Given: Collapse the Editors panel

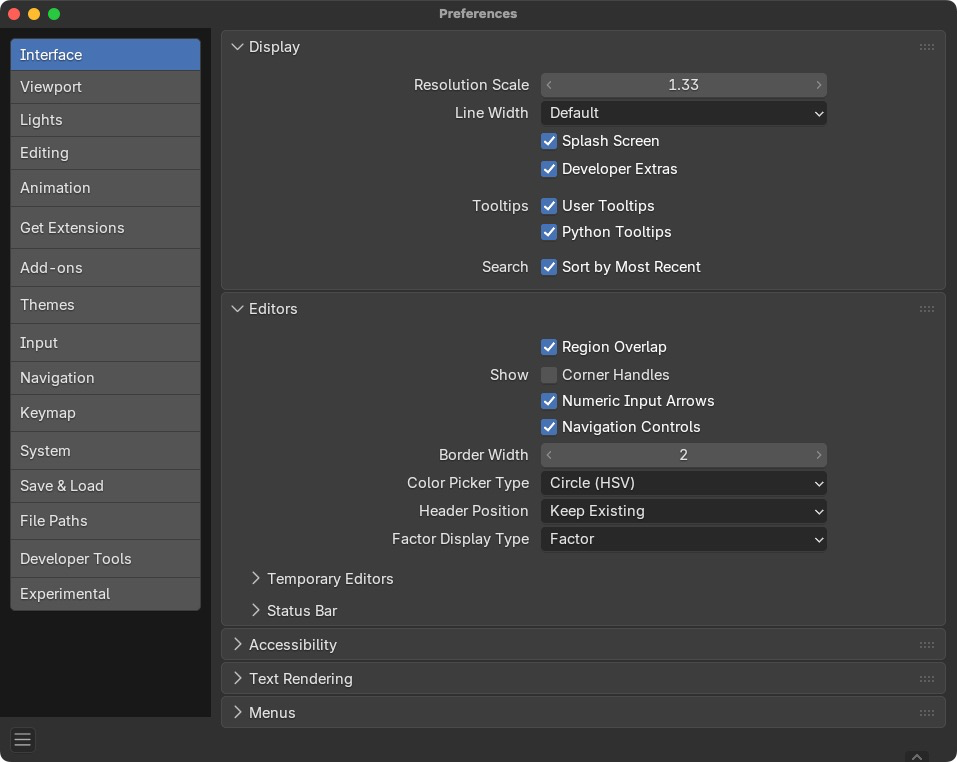Looking at the screenshot, I should pyautogui.click(x=237, y=309).
